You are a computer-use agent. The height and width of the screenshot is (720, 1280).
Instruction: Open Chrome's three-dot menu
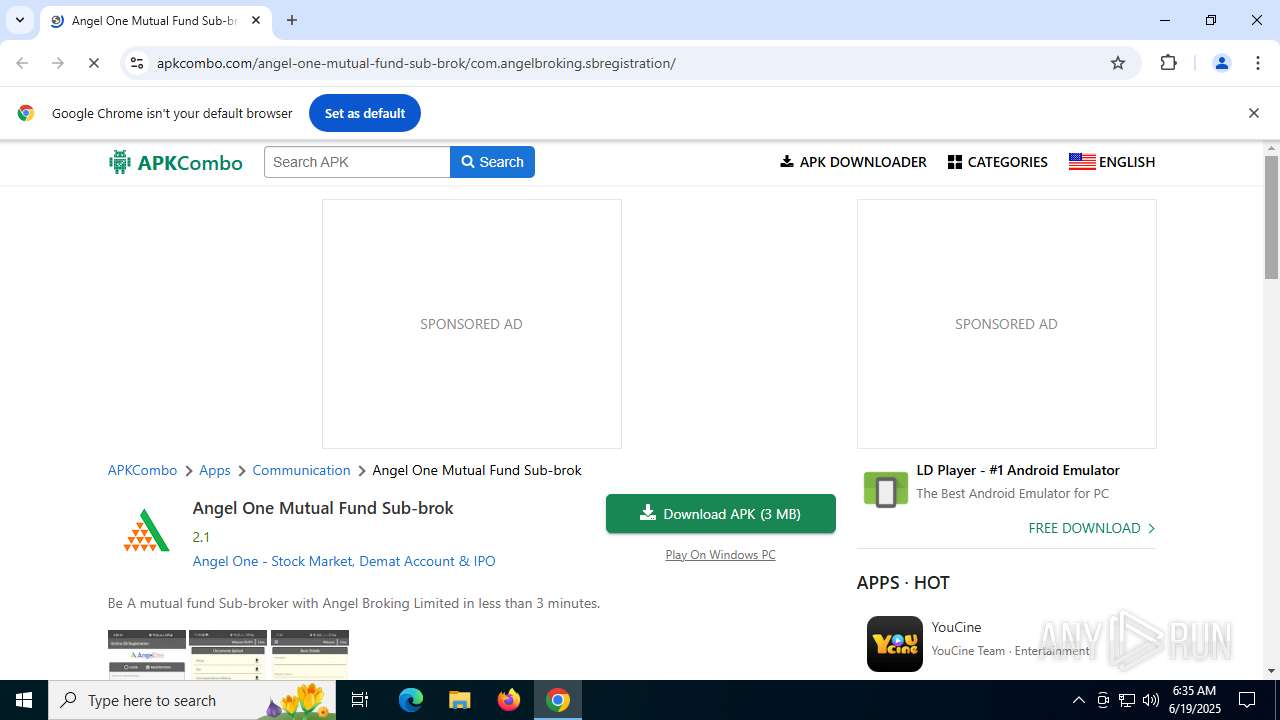click(x=1257, y=63)
